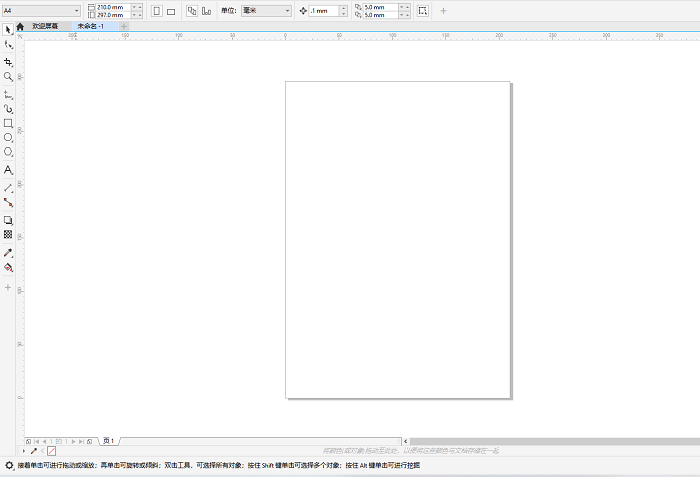Select the Drop Shadow tool
This screenshot has width=700, height=477.
(8, 219)
